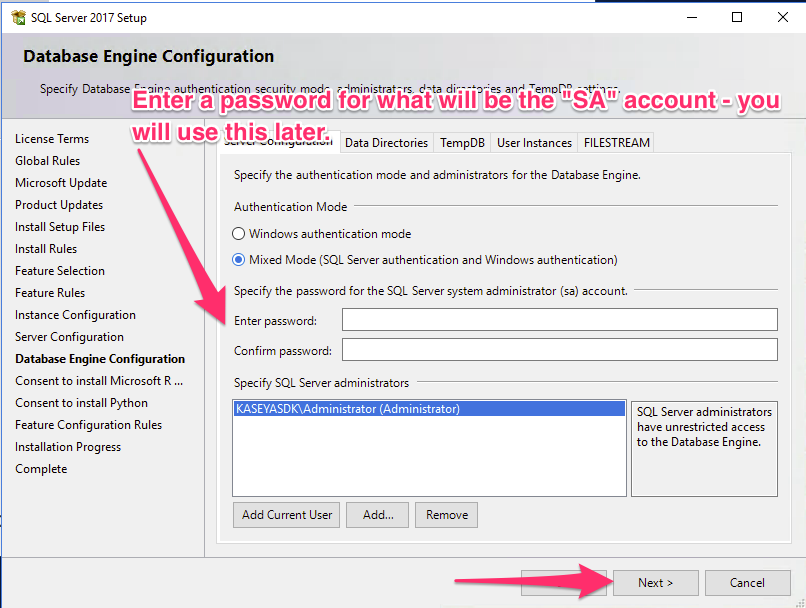Click Server Configuration step in sidebar
The width and height of the screenshot is (806, 608).
tap(69, 337)
